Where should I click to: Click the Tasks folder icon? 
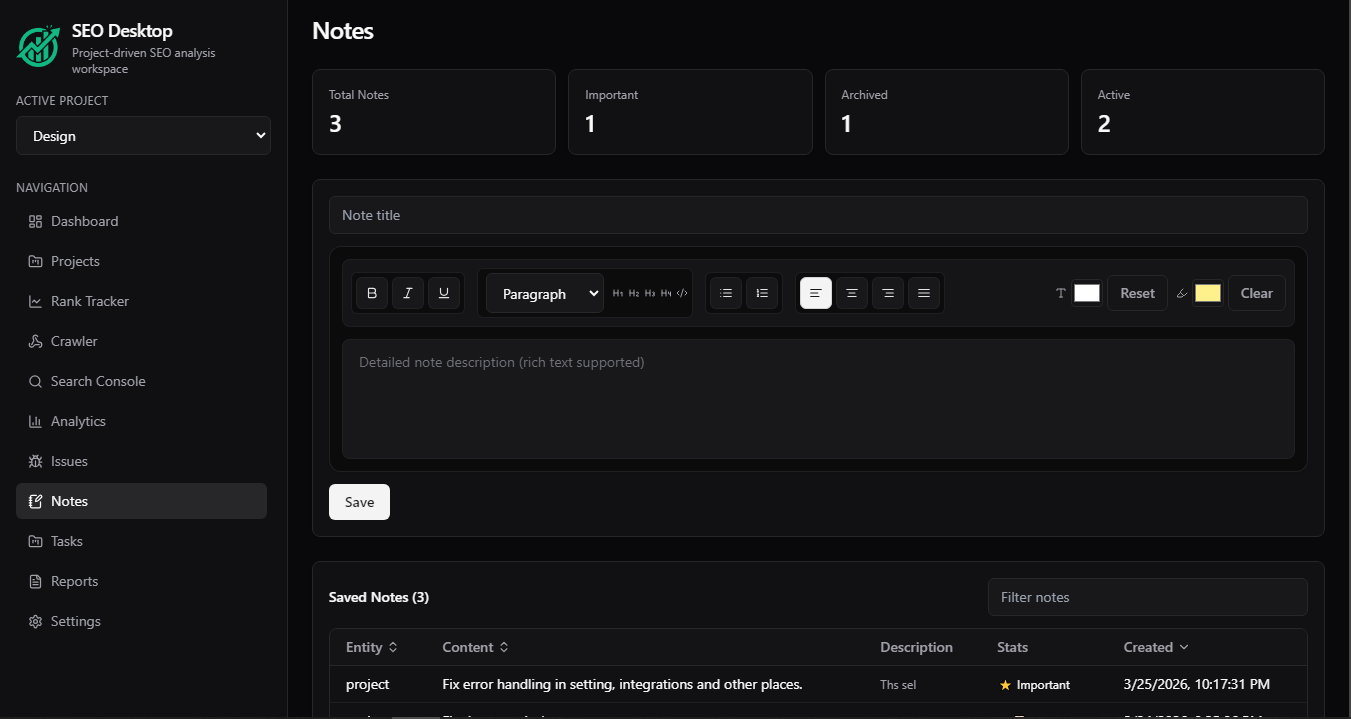coord(35,541)
